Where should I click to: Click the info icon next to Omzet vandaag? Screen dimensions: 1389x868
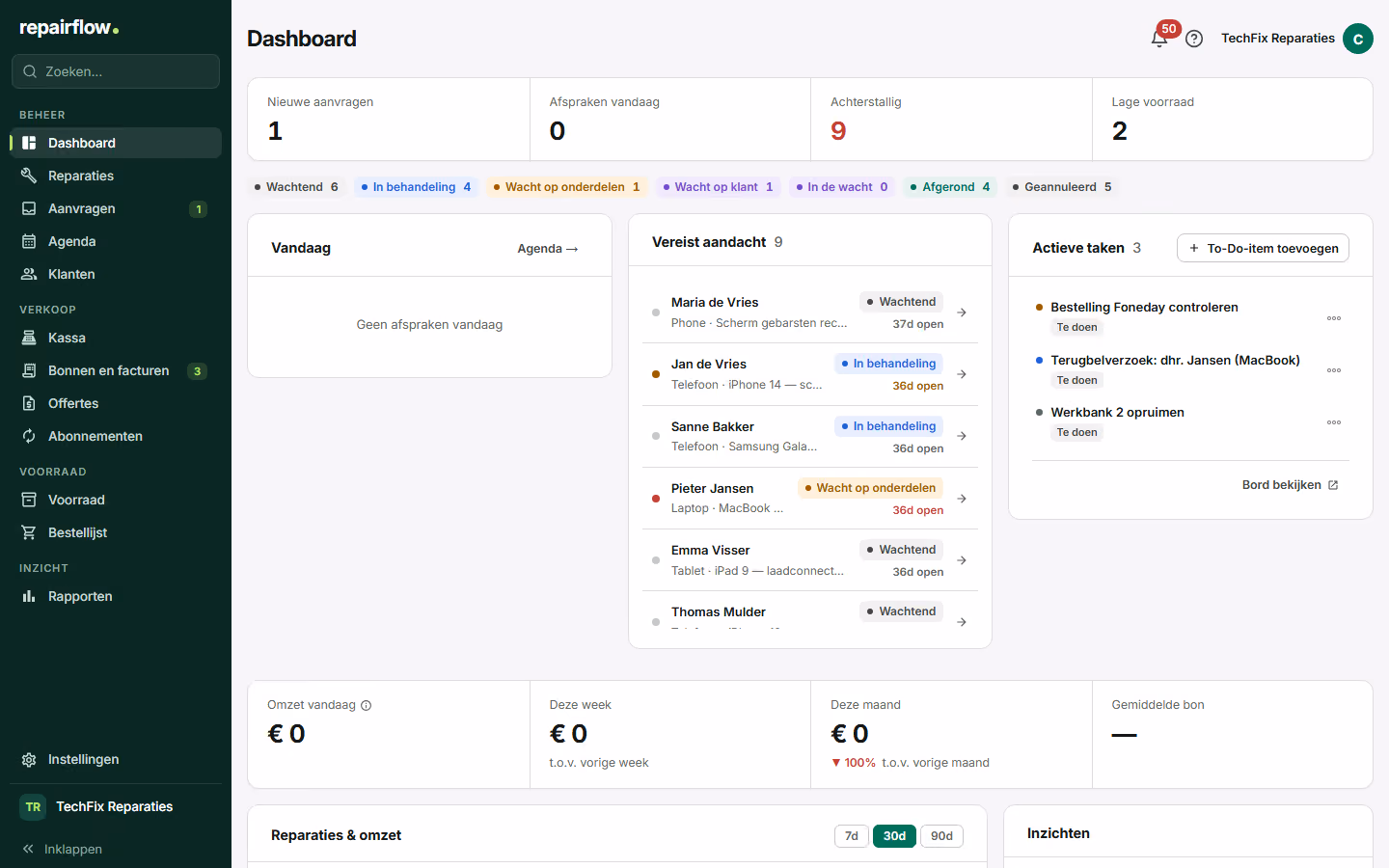click(367, 705)
